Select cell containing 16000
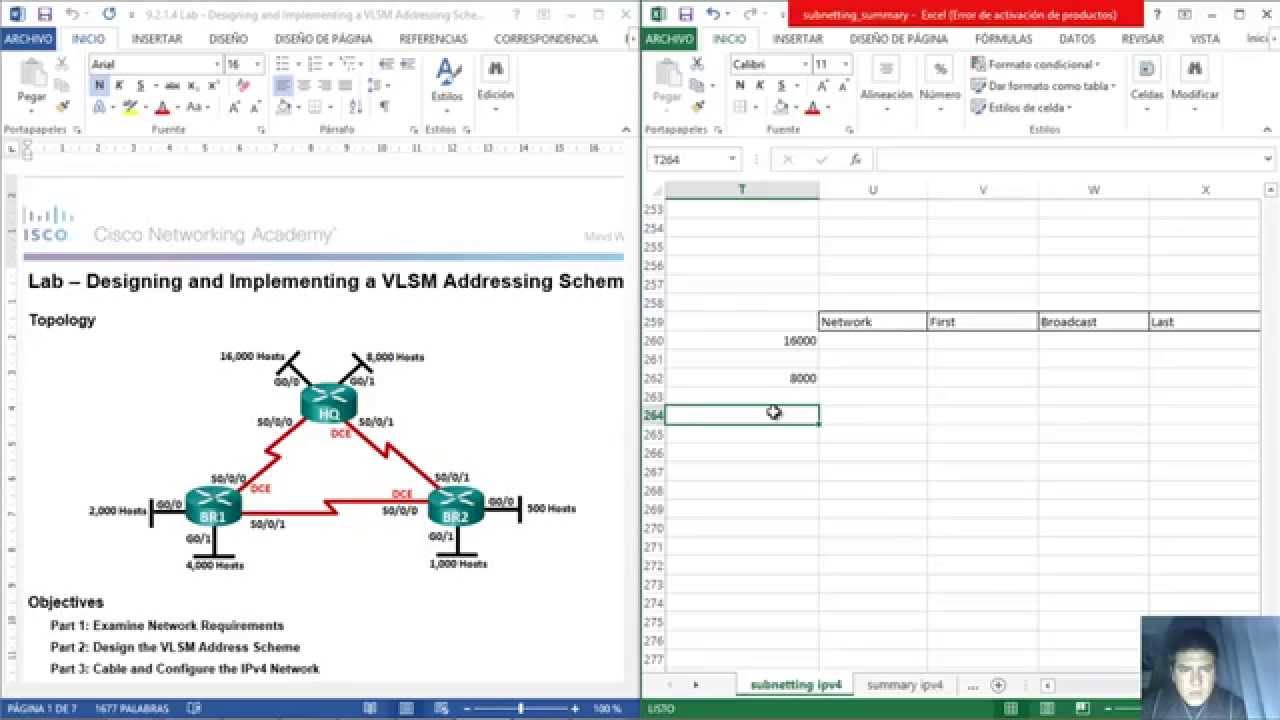Viewport: 1280px width, 720px height. pyautogui.click(x=742, y=341)
